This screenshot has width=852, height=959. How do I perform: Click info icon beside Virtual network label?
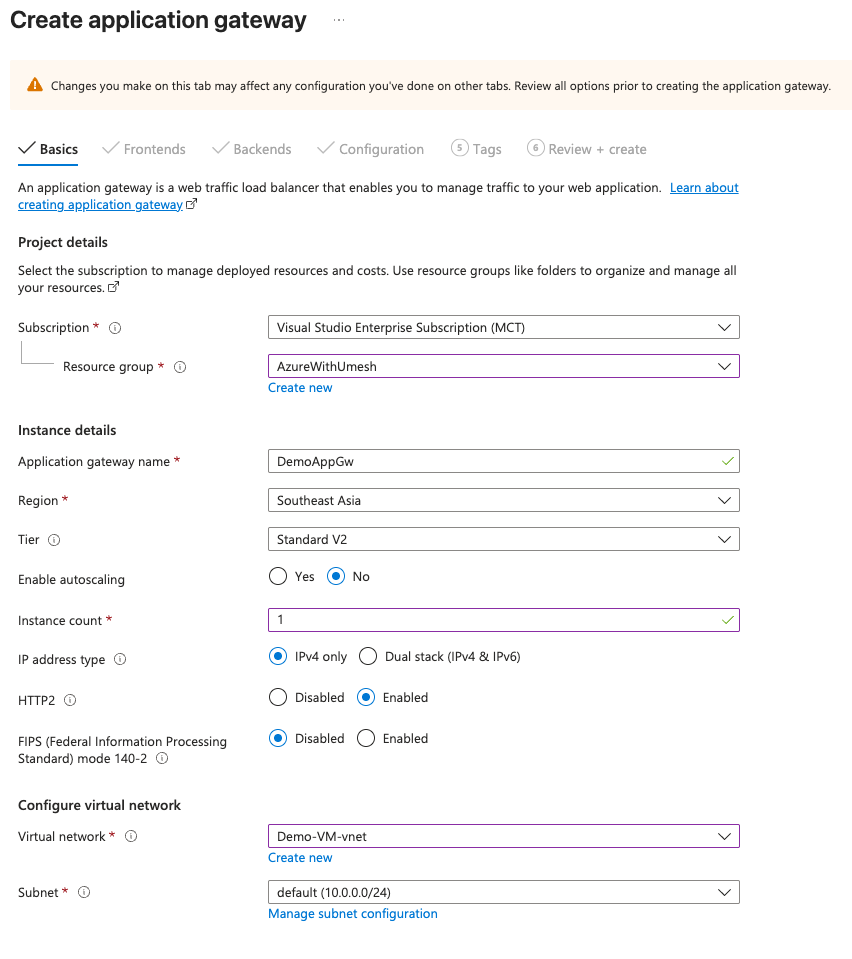click(x=131, y=837)
